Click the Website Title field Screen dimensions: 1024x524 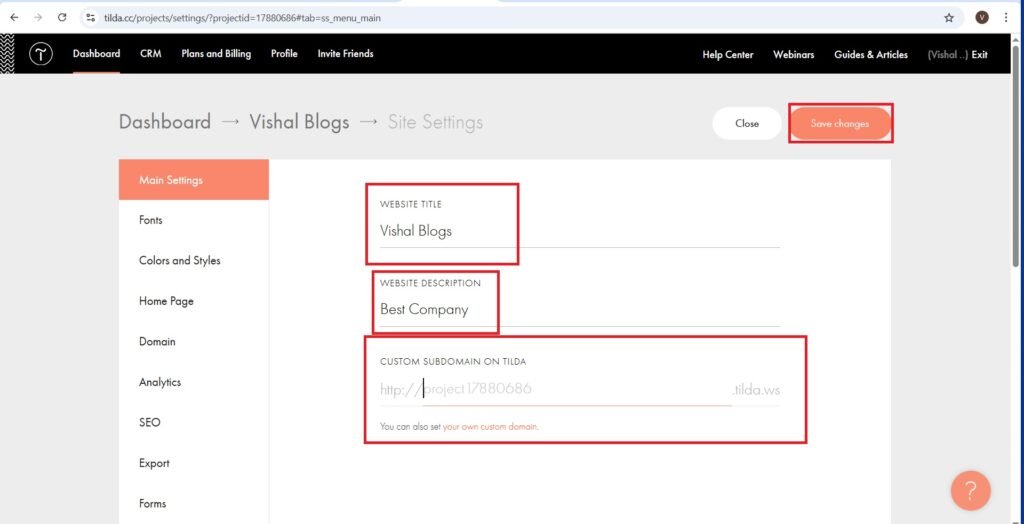579,231
